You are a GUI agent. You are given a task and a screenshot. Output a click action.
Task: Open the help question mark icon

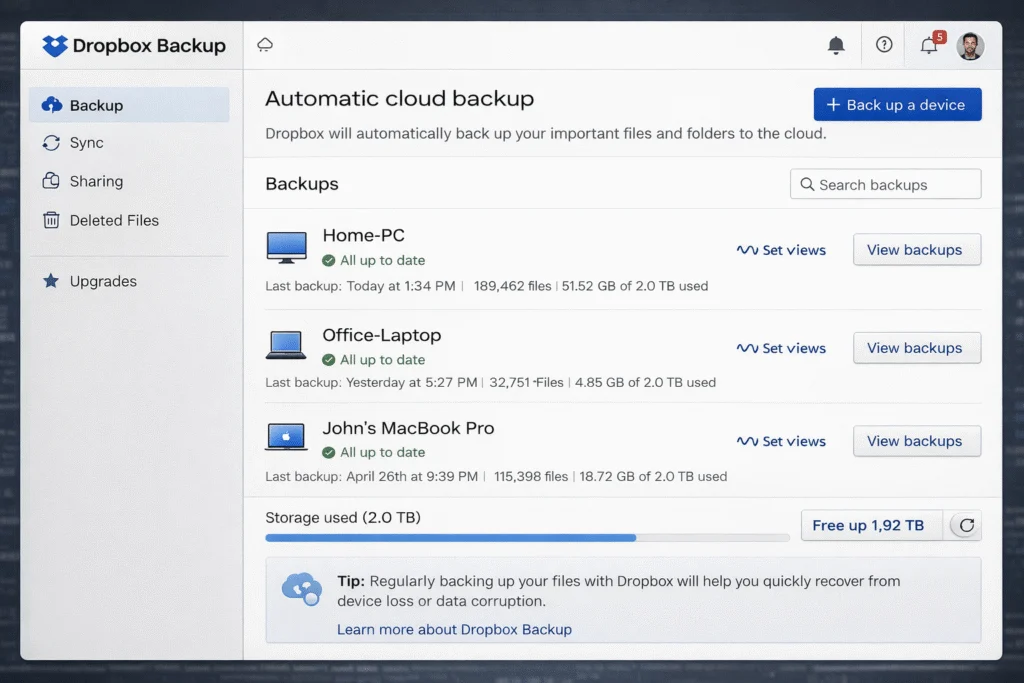click(x=884, y=44)
